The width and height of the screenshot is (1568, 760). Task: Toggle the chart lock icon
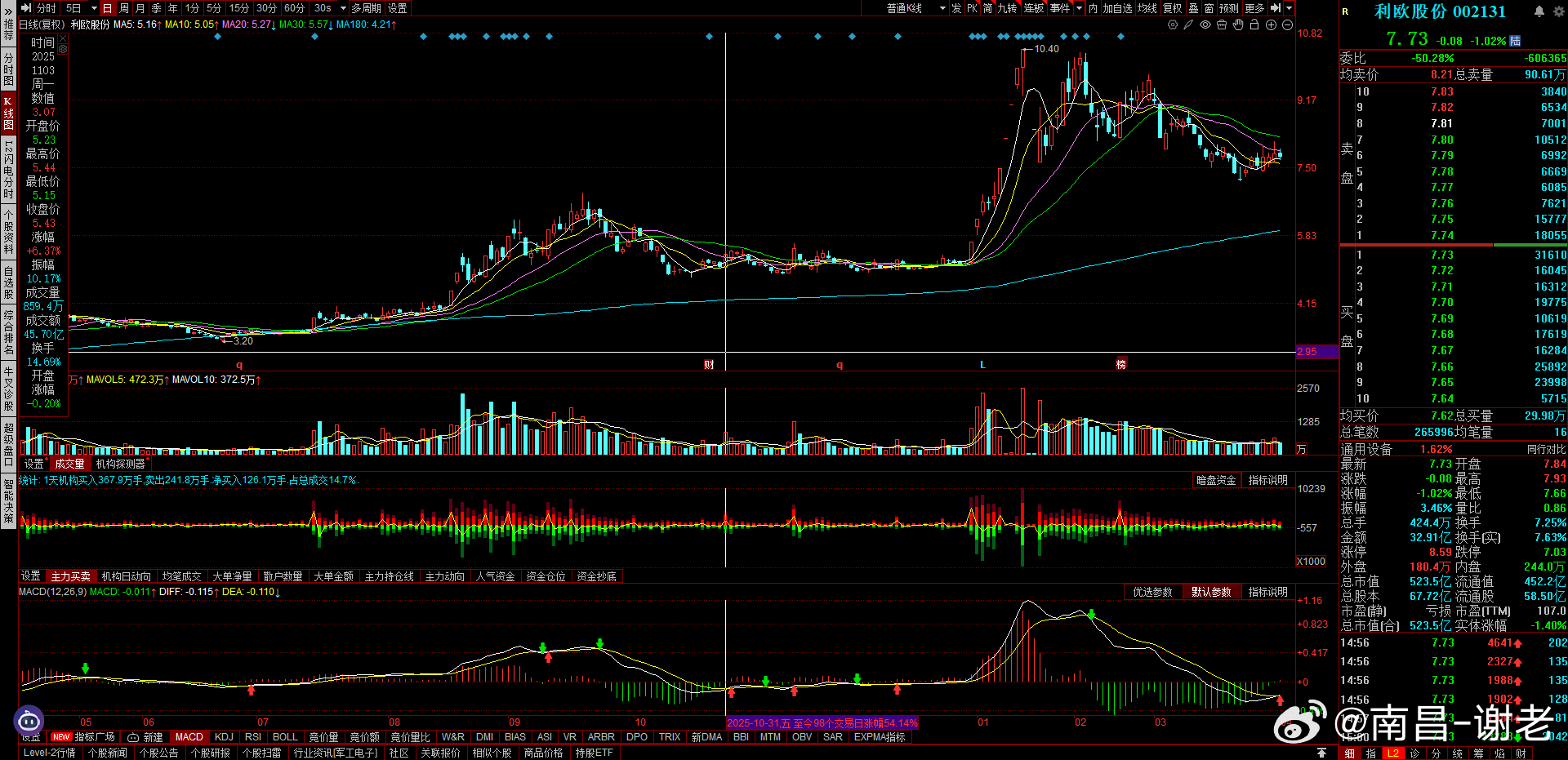[1254, 24]
